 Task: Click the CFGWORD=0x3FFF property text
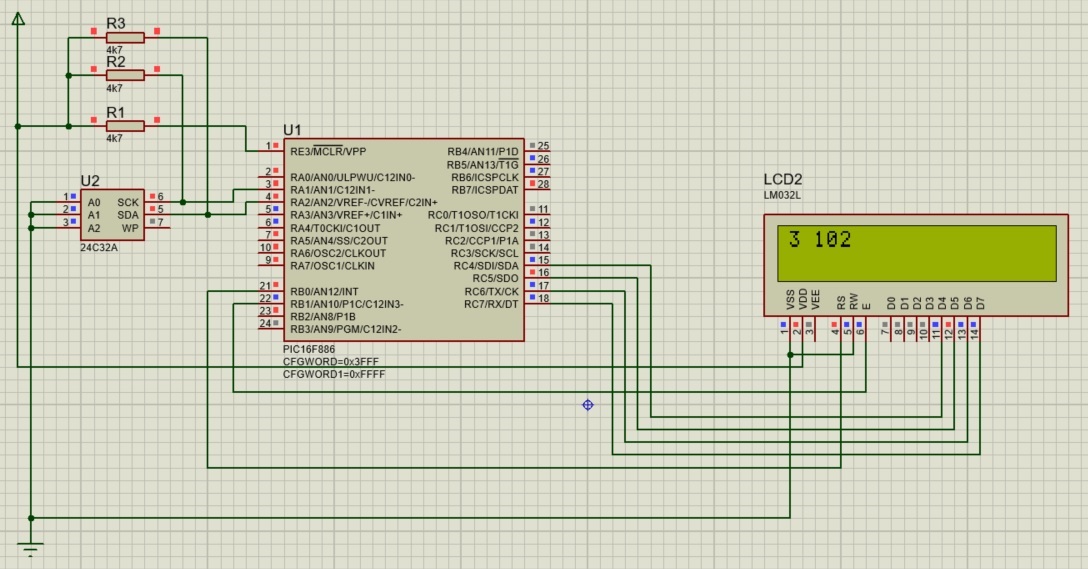[331, 361]
